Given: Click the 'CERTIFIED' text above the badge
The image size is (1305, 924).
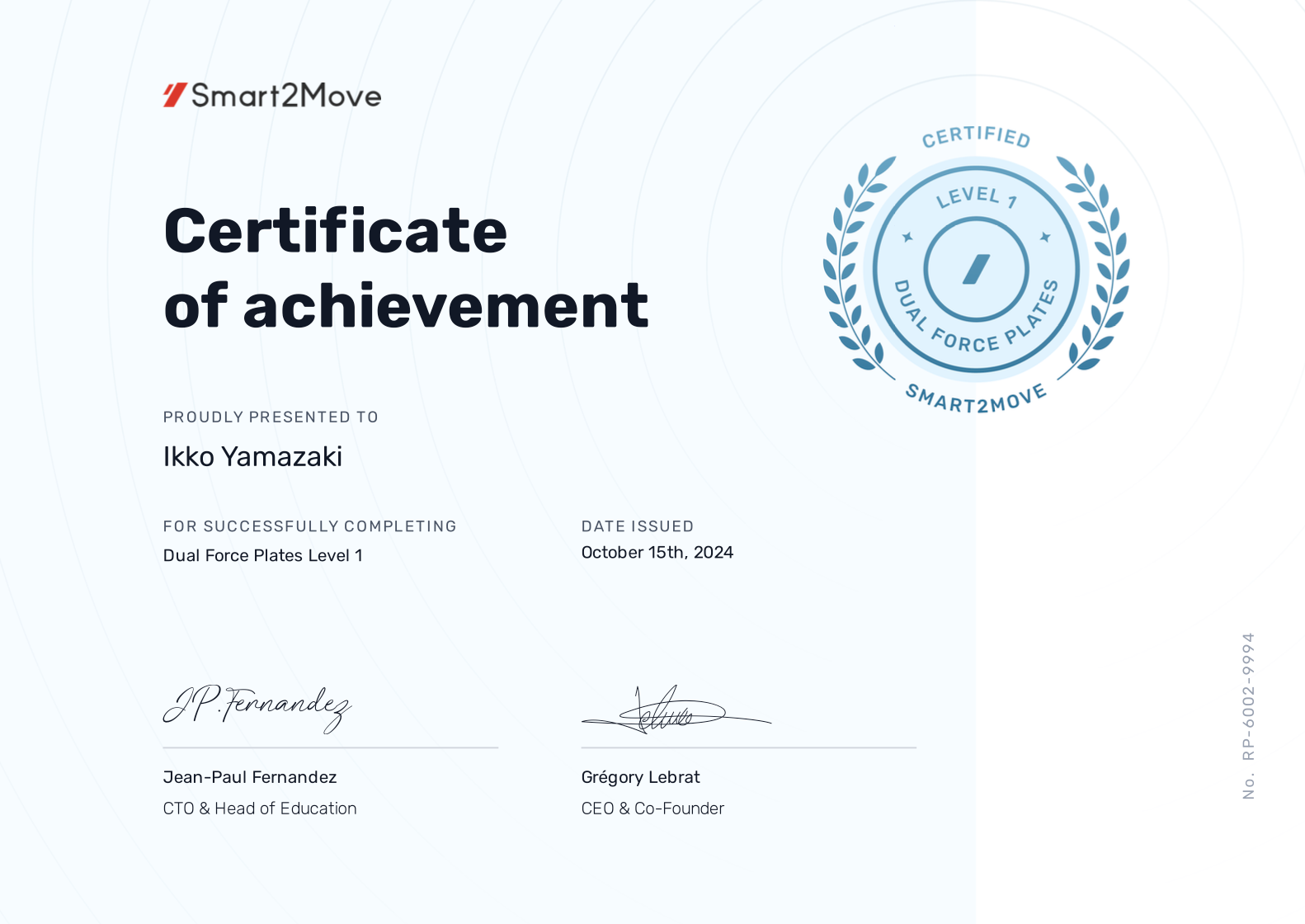Looking at the screenshot, I should click(x=976, y=136).
